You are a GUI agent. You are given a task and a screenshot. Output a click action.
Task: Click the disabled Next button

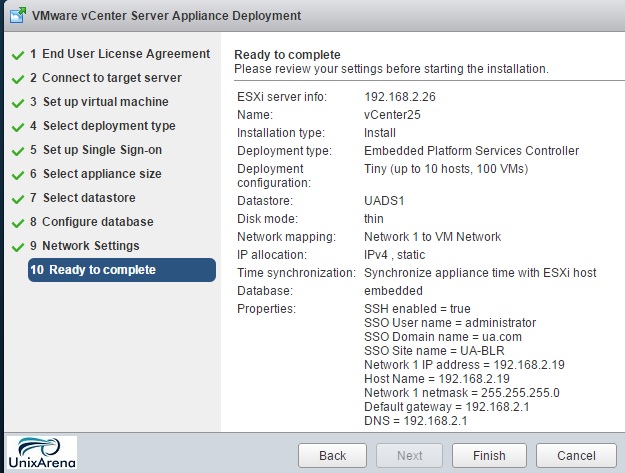click(x=409, y=455)
